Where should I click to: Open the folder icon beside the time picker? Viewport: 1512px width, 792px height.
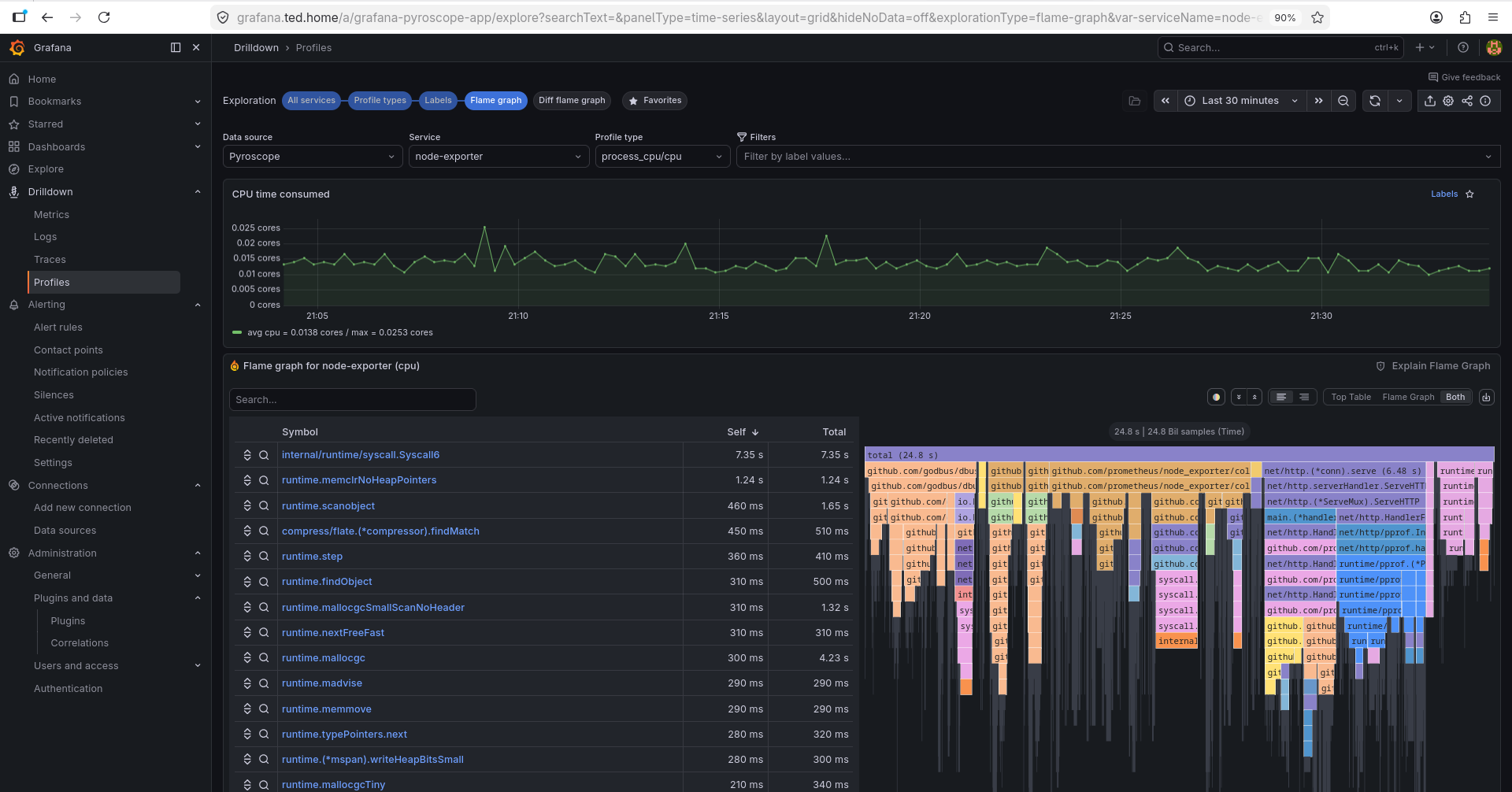[x=1135, y=101]
